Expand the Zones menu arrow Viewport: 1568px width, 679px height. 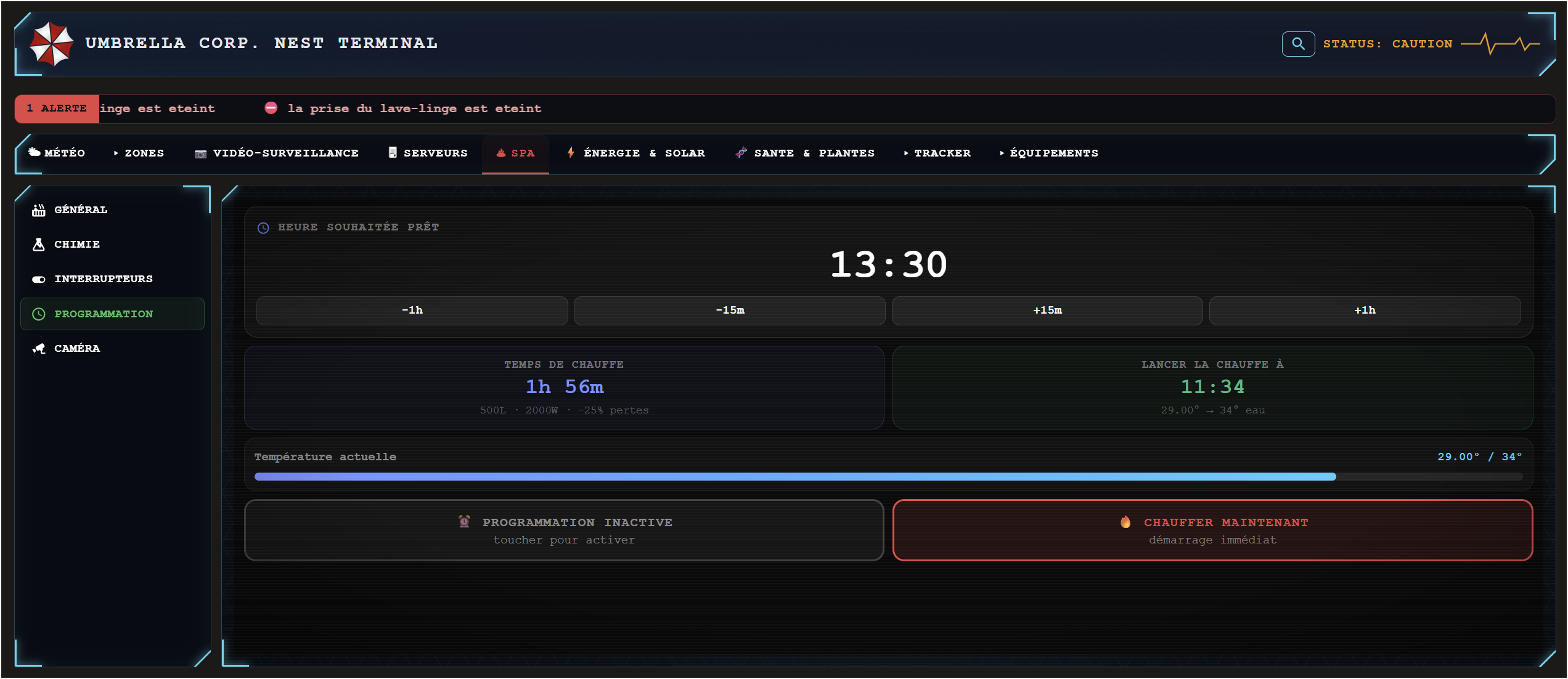point(116,153)
